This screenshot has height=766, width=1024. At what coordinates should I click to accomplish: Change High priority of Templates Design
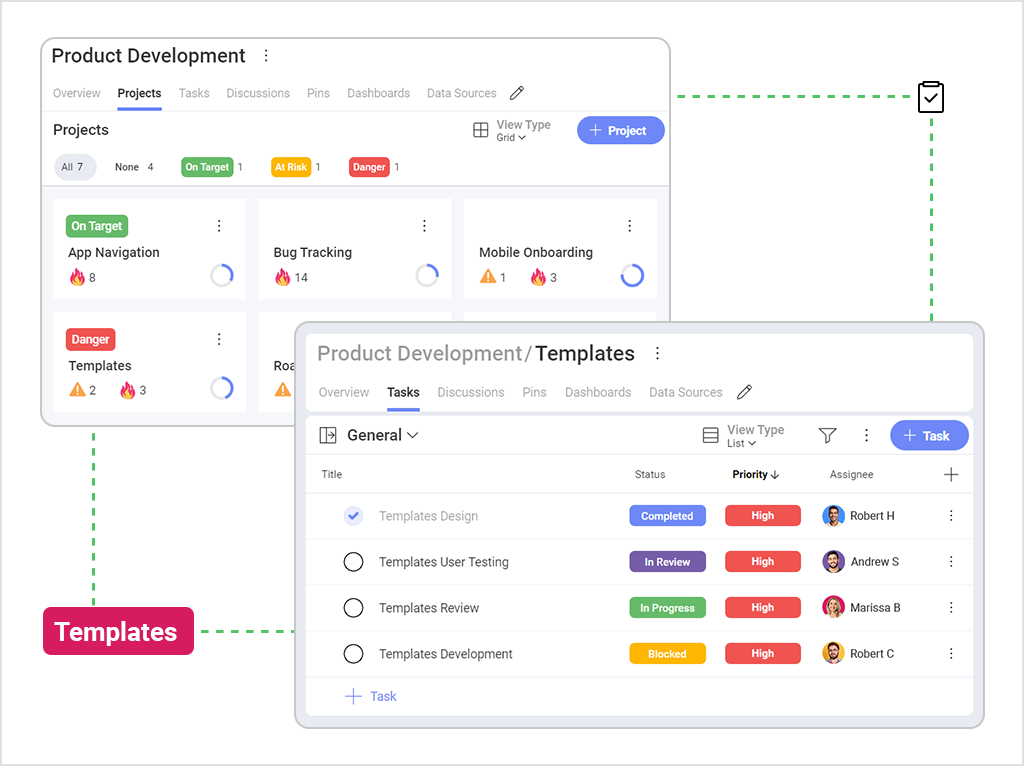763,516
